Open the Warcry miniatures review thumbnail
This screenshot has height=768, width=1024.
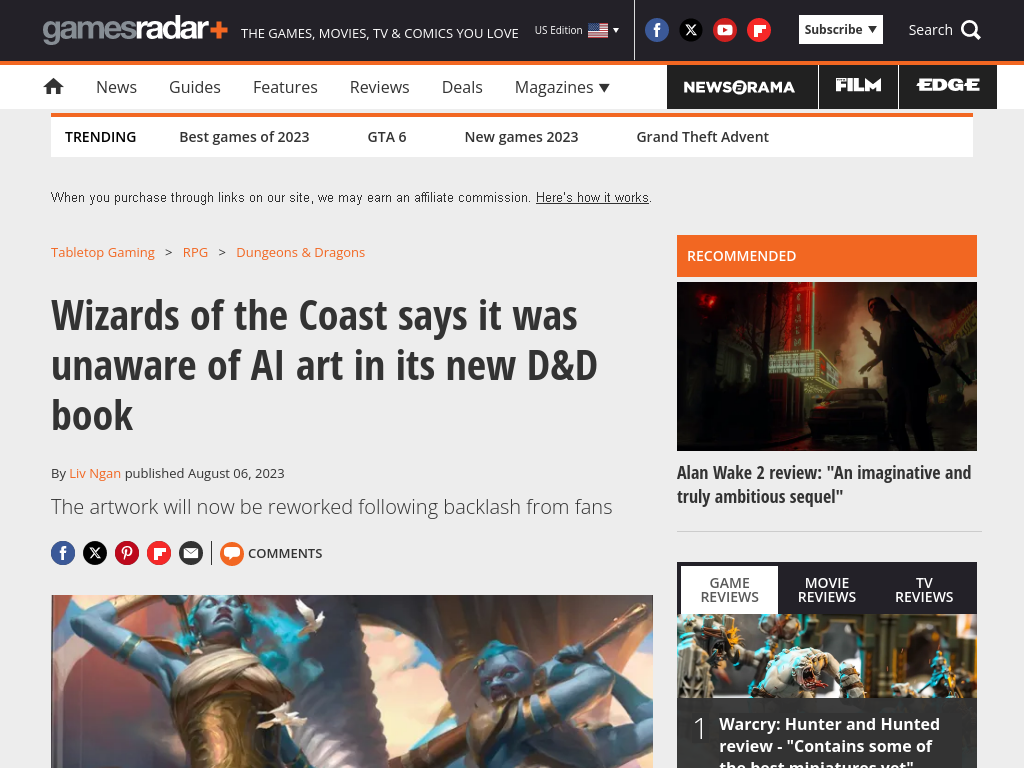(827, 656)
